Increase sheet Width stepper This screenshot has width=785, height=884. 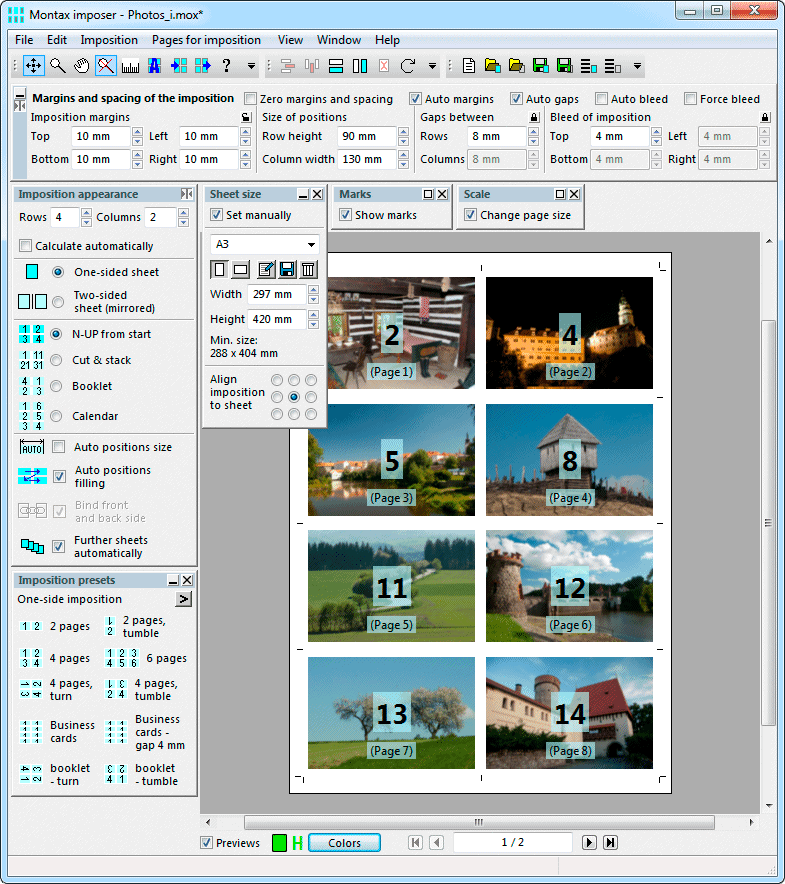click(x=314, y=290)
